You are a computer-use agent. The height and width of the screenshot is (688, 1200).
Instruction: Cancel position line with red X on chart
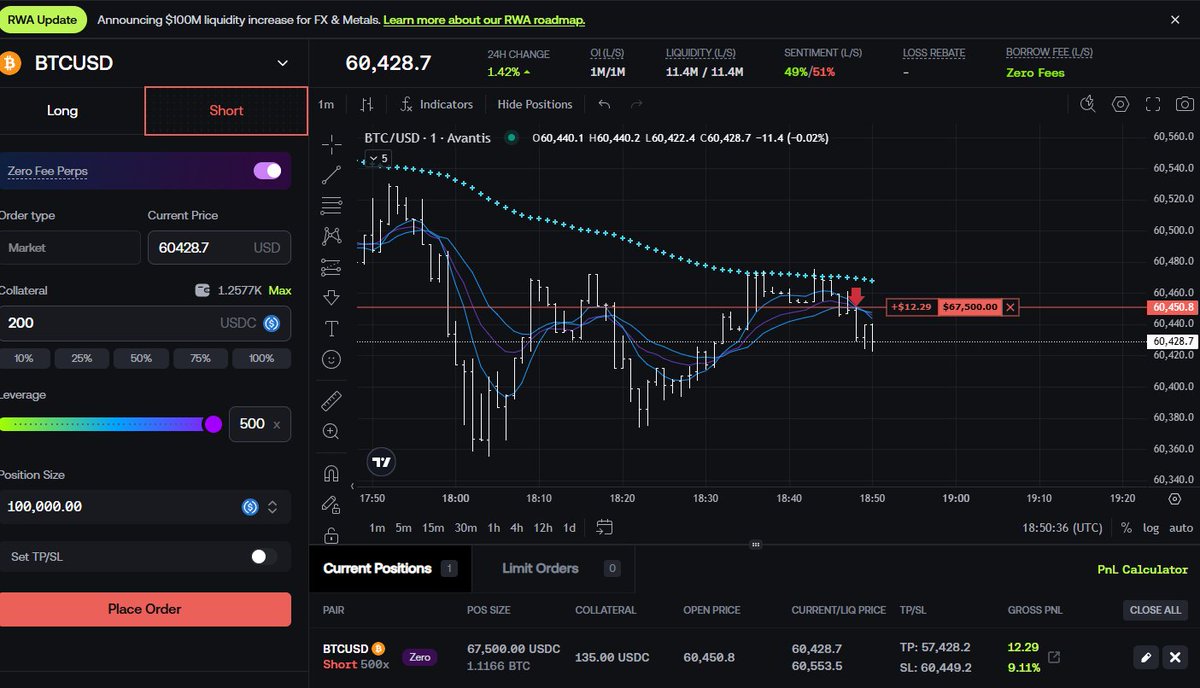coord(1011,307)
